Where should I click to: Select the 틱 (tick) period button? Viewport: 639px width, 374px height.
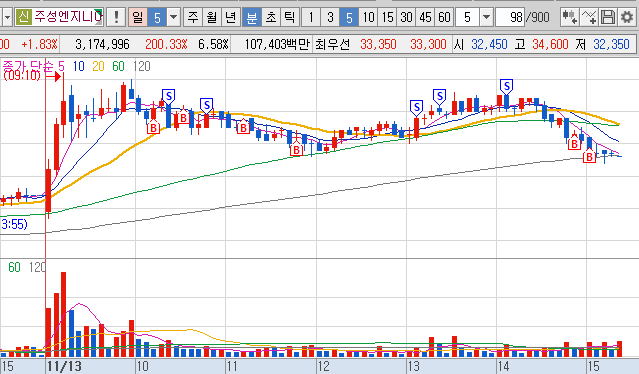click(289, 18)
